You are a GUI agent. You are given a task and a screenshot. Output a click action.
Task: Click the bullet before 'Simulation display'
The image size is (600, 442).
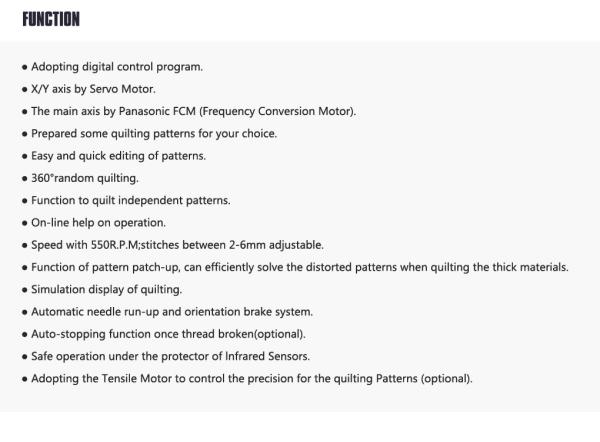tap(25, 290)
